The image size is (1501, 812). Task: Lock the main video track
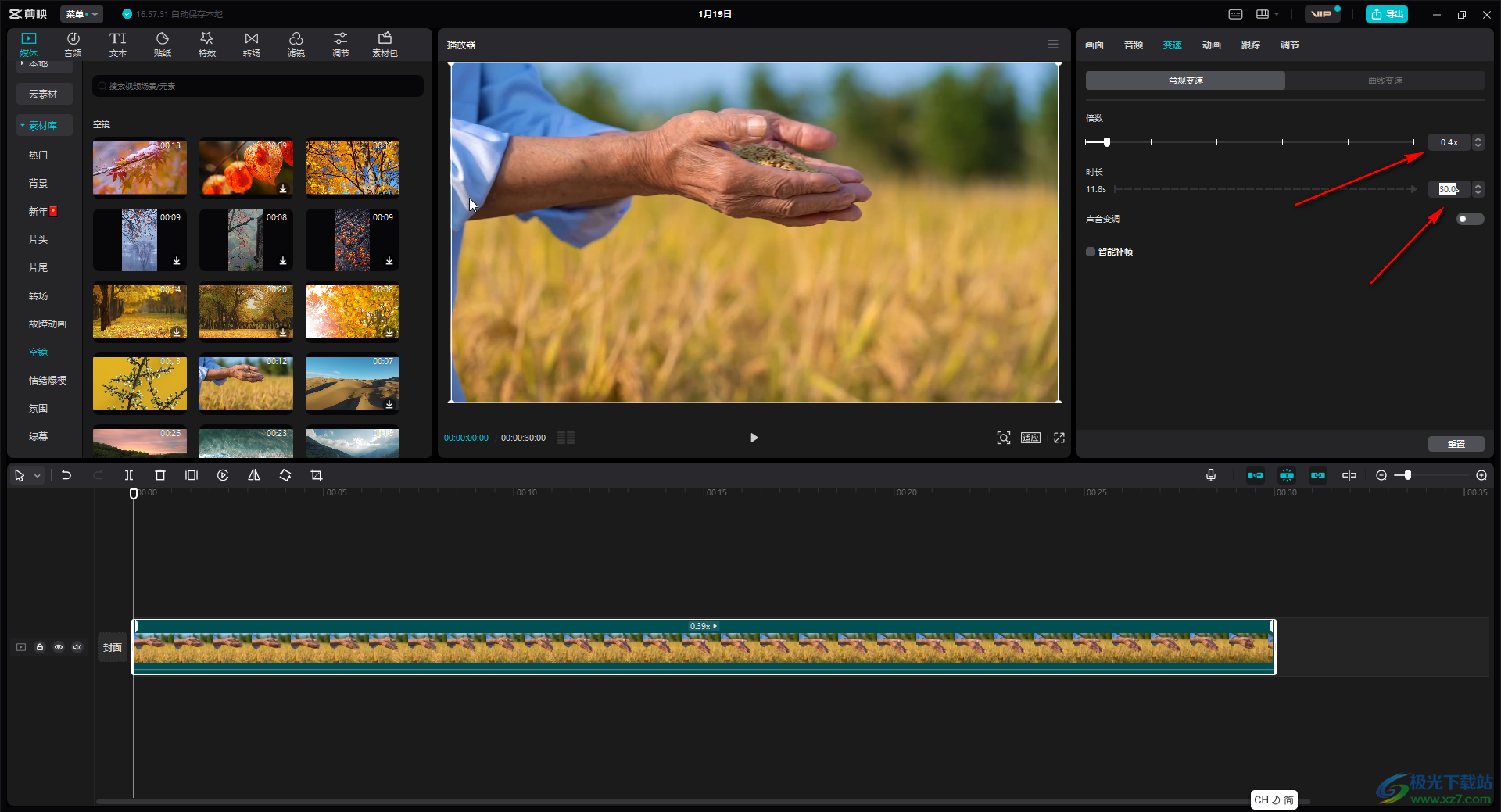pyautogui.click(x=40, y=647)
